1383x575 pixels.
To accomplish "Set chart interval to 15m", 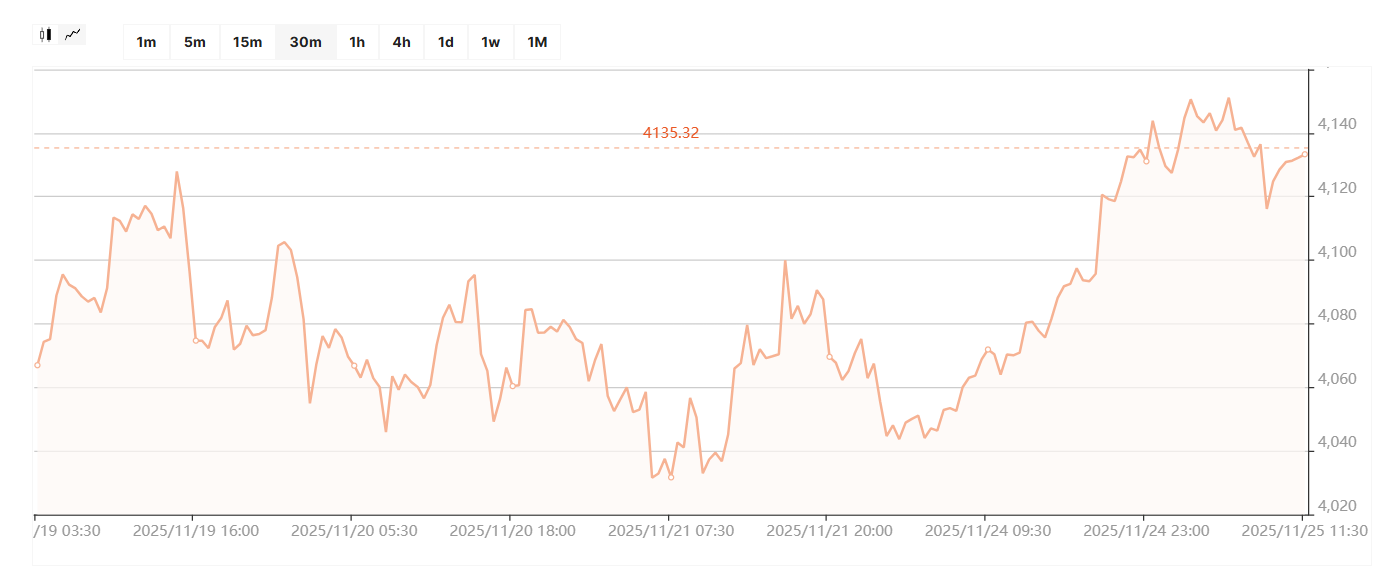I will (x=247, y=42).
